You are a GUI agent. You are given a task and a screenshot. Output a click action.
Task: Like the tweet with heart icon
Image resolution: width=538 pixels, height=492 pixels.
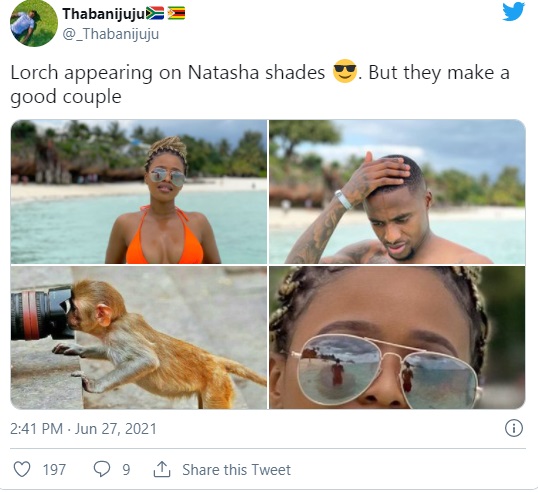pos(22,469)
